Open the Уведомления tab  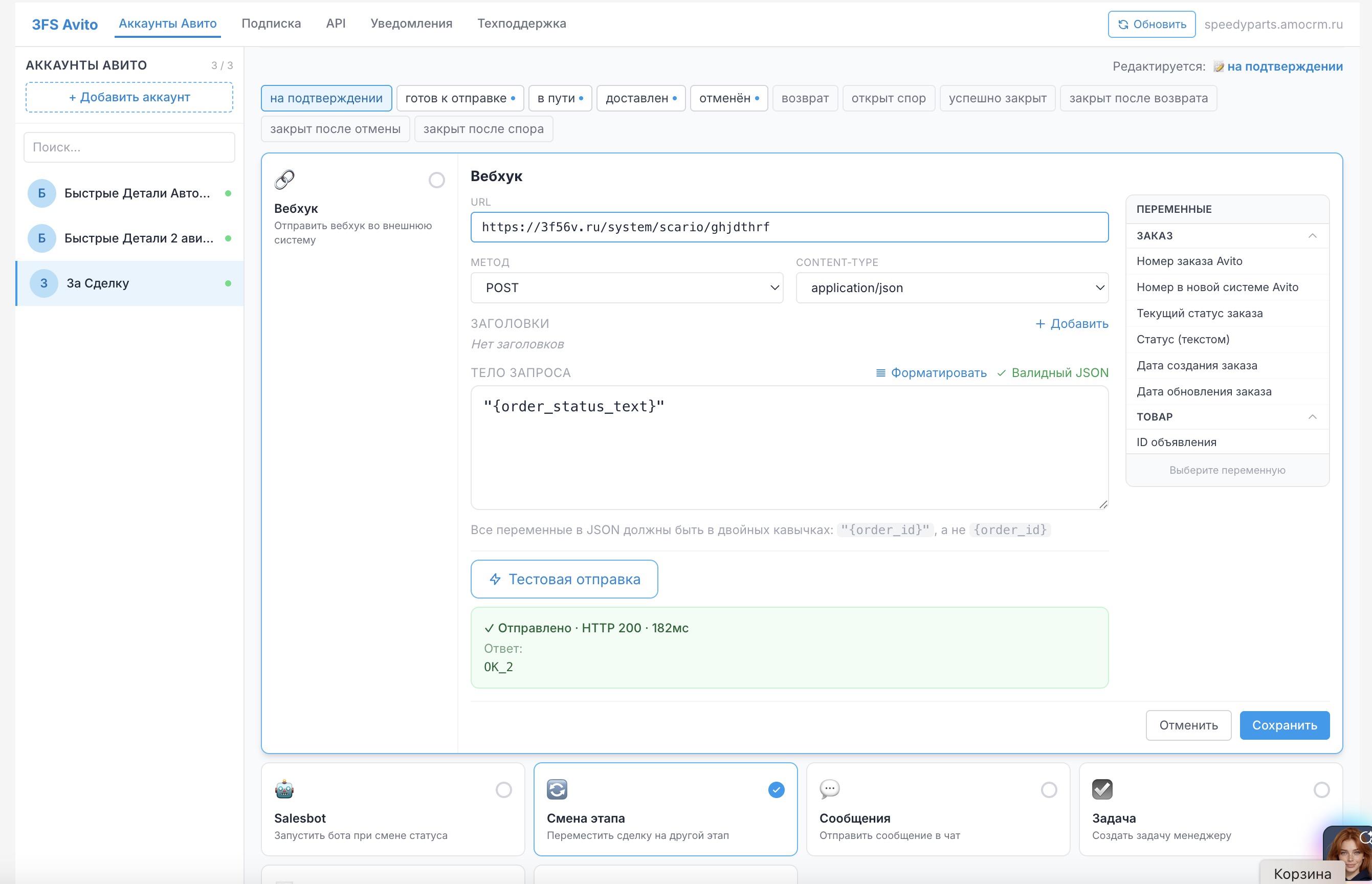click(x=411, y=24)
